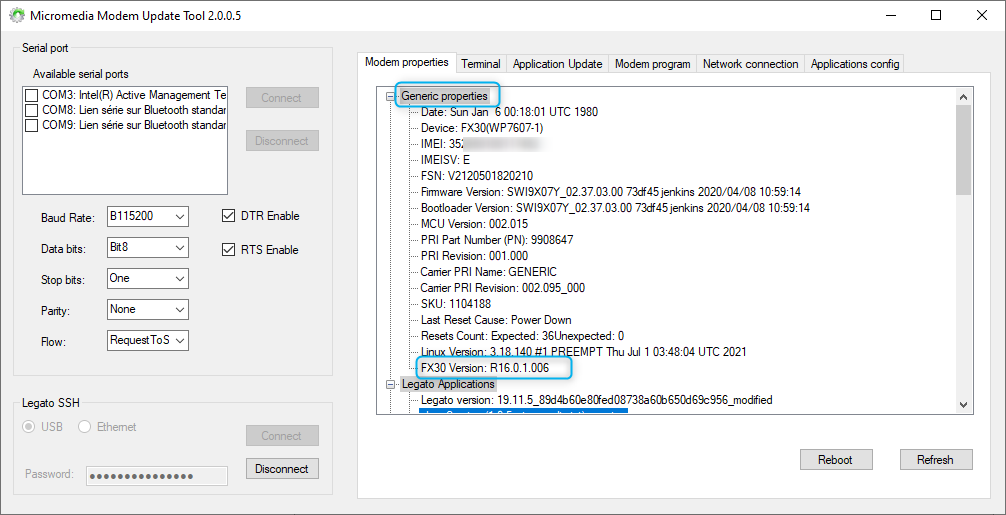Image resolution: width=1006 pixels, height=515 pixels.
Task: Click the Micromedia app icon in title bar
Action: pos(16,16)
